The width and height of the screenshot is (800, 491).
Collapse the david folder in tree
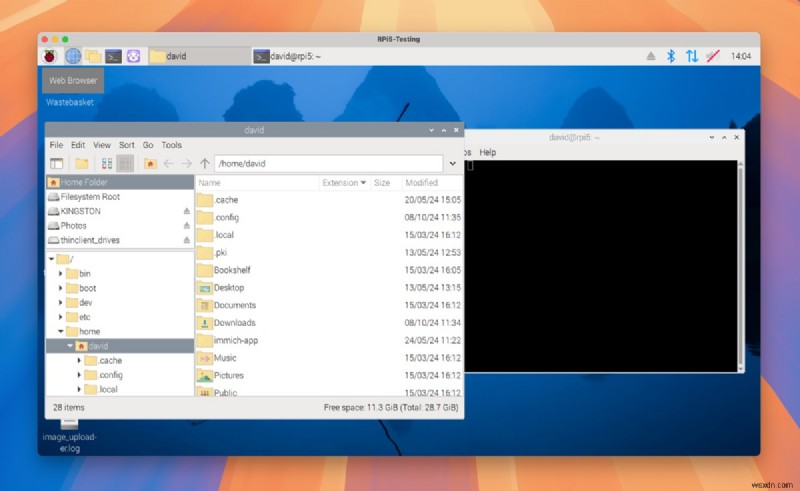70,346
